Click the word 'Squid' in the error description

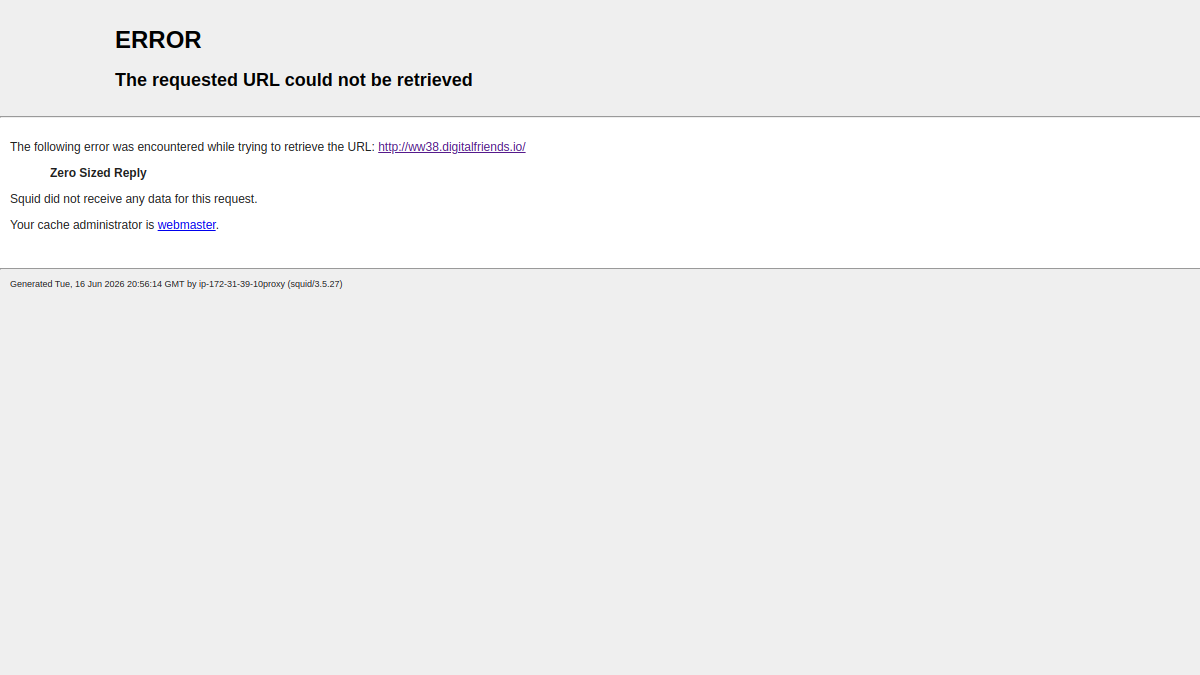pos(26,199)
